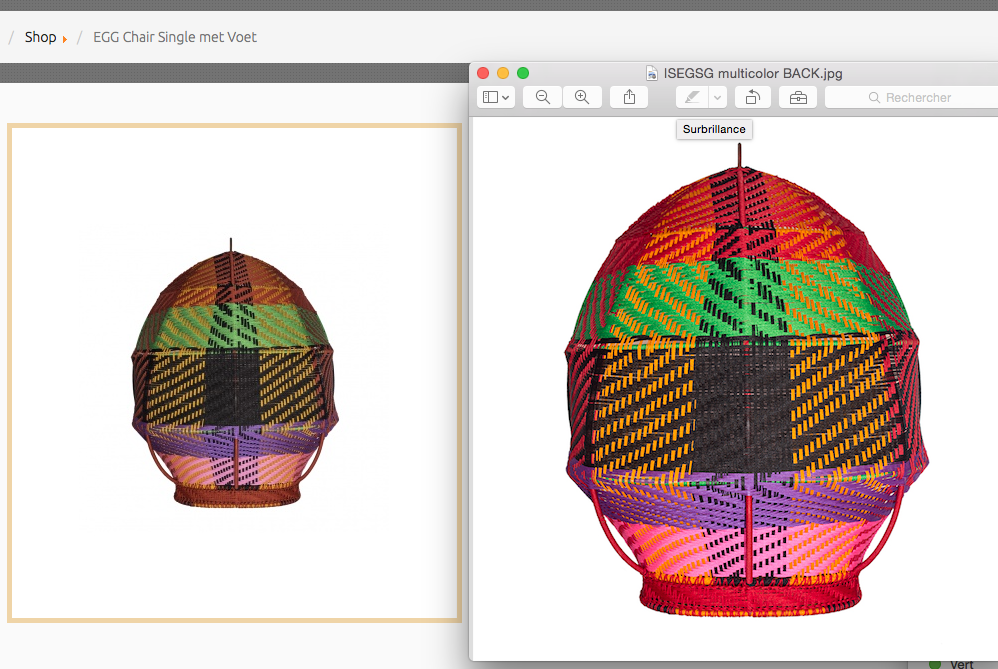Go to Shop in the breadcrumb
Screen dimensions: 998x669
pyautogui.click(x=40, y=37)
